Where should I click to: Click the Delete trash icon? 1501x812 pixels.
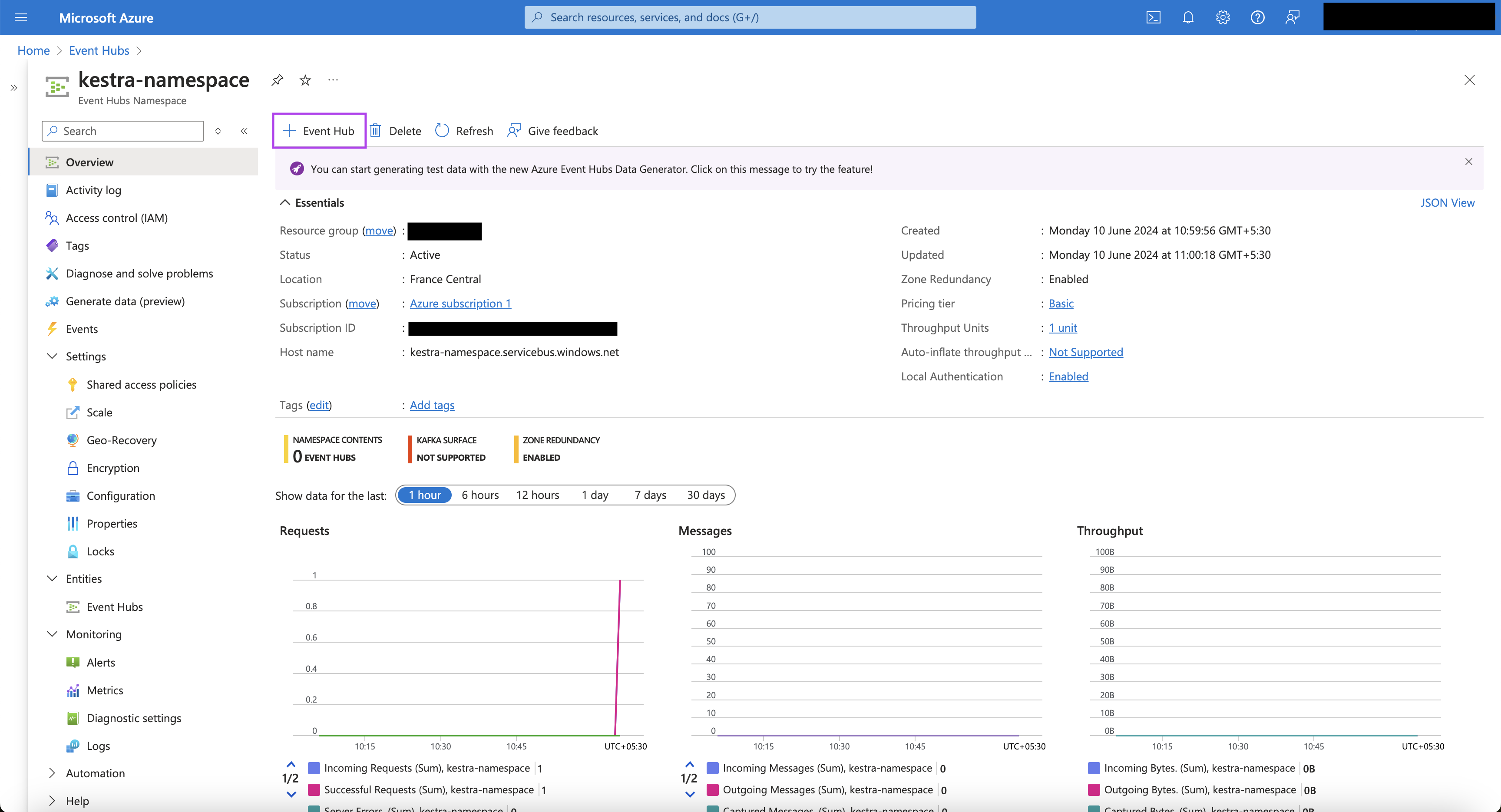(x=376, y=130)
